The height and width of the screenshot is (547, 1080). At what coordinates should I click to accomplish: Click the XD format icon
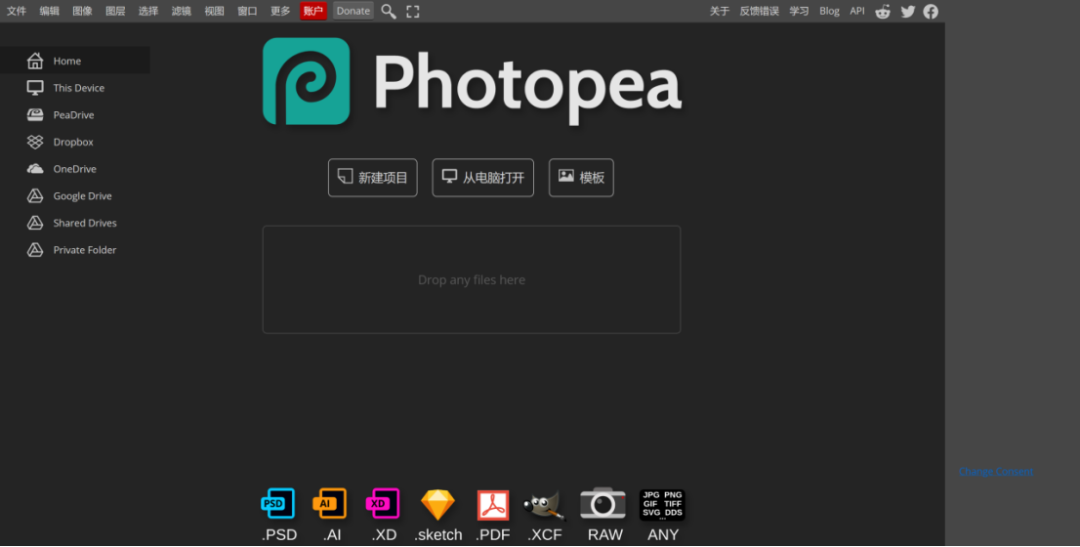[x=383, y=504]
